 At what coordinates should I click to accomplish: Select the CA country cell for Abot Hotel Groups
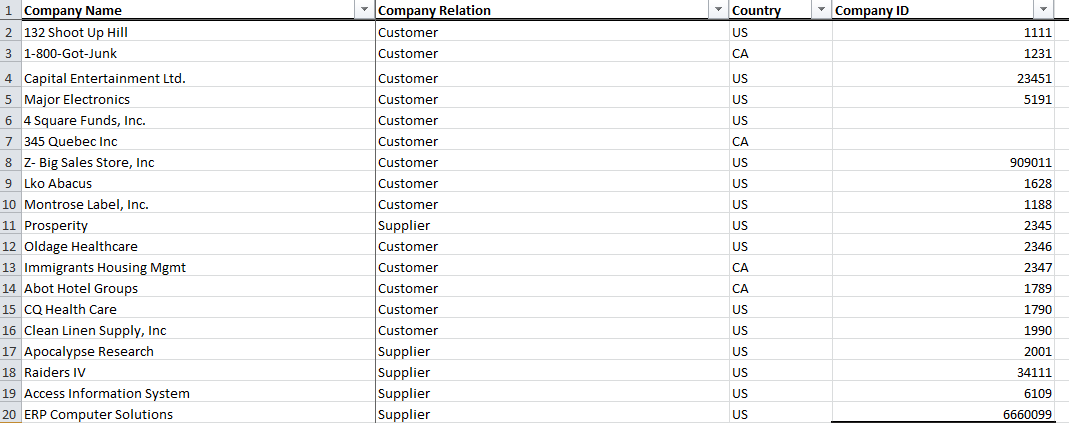click(x=780, y=289)
